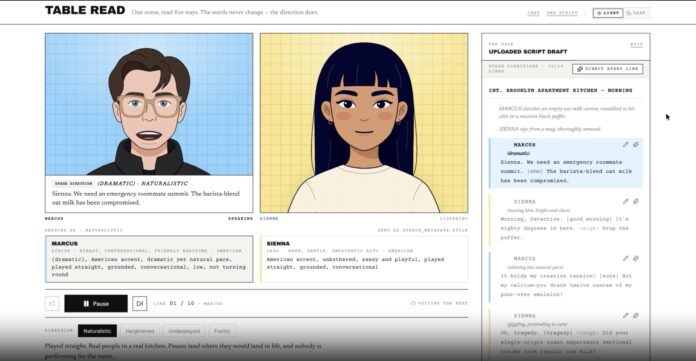Click the Table Read title logo
The image size is (696, 361).
click(x=85, y=11)
